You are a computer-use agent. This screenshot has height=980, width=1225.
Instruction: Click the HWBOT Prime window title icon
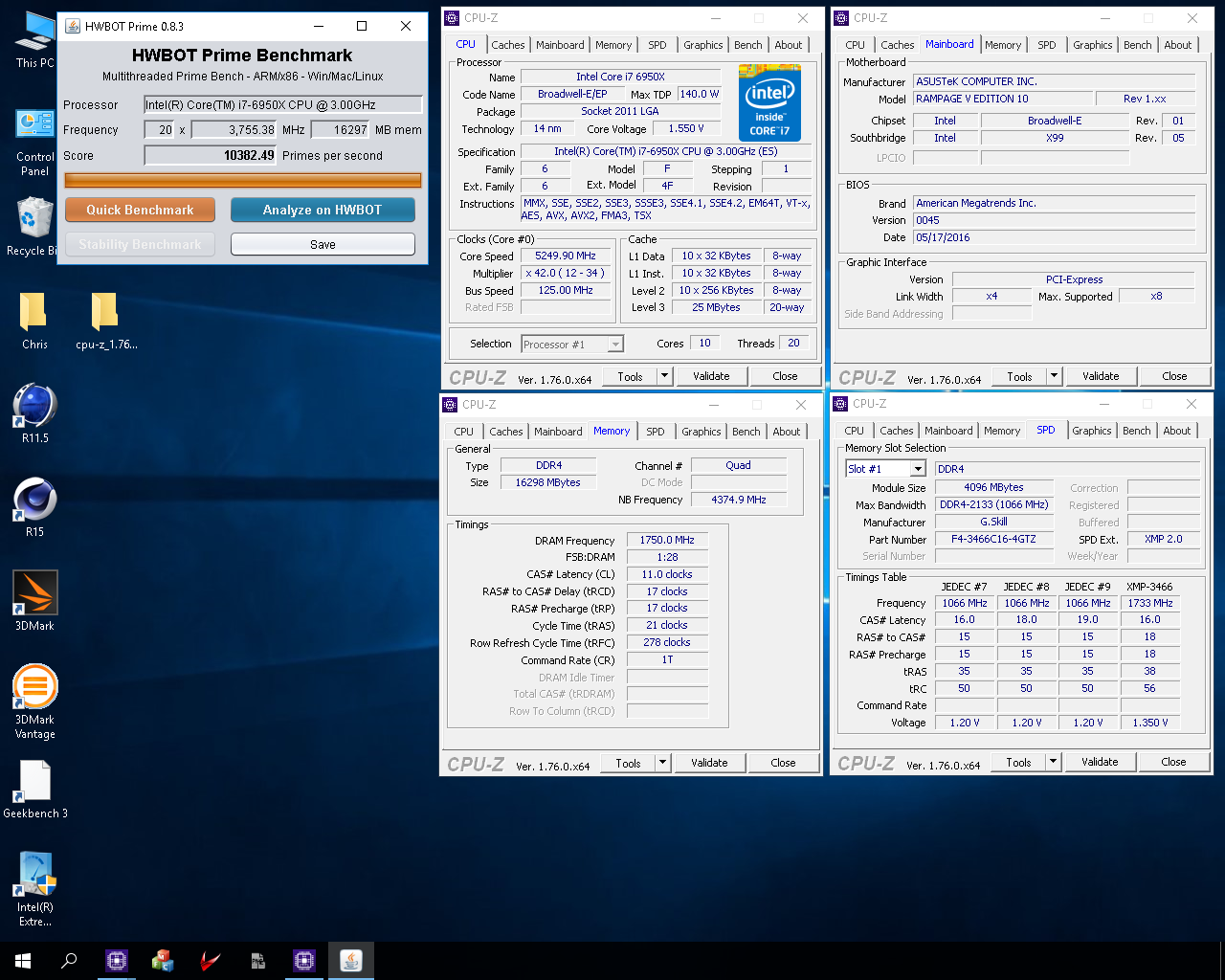coord(73,26)
